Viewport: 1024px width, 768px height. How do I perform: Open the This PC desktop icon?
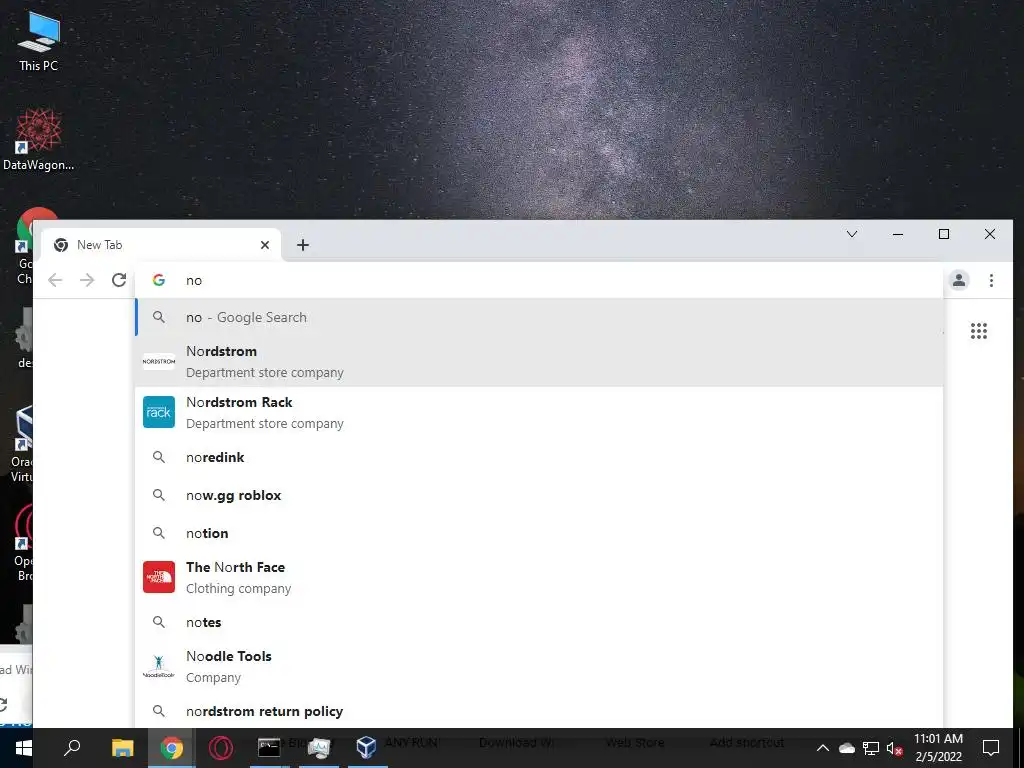pyautogui.click(x=39, y=41)
